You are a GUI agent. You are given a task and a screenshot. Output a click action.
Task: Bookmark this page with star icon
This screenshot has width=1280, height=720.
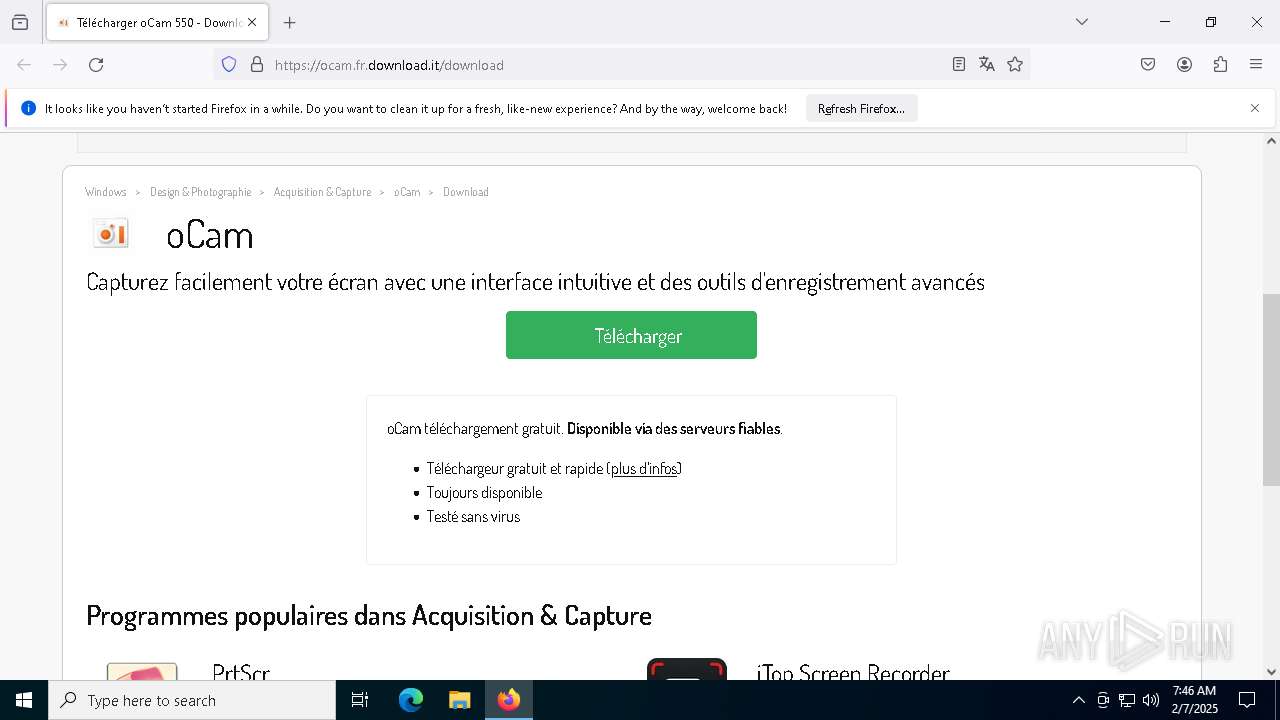click(1015, 65)
